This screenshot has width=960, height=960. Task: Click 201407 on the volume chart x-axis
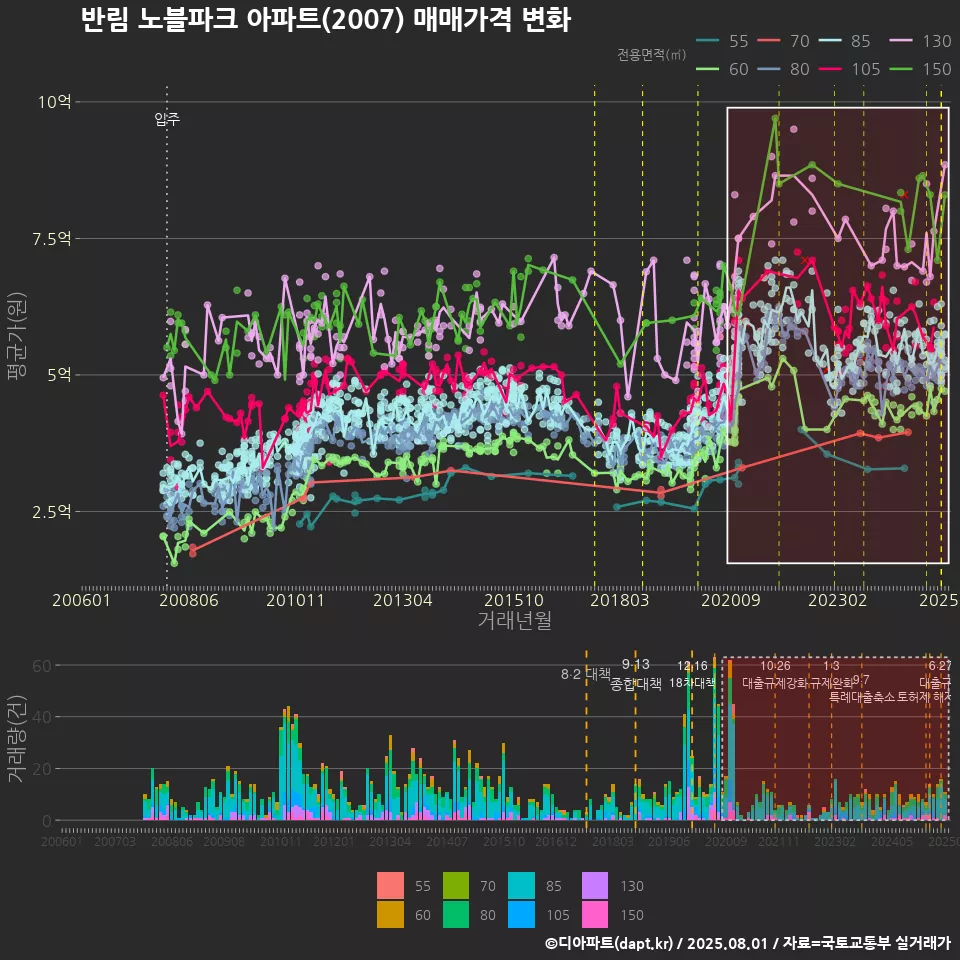tap(446, 841)
